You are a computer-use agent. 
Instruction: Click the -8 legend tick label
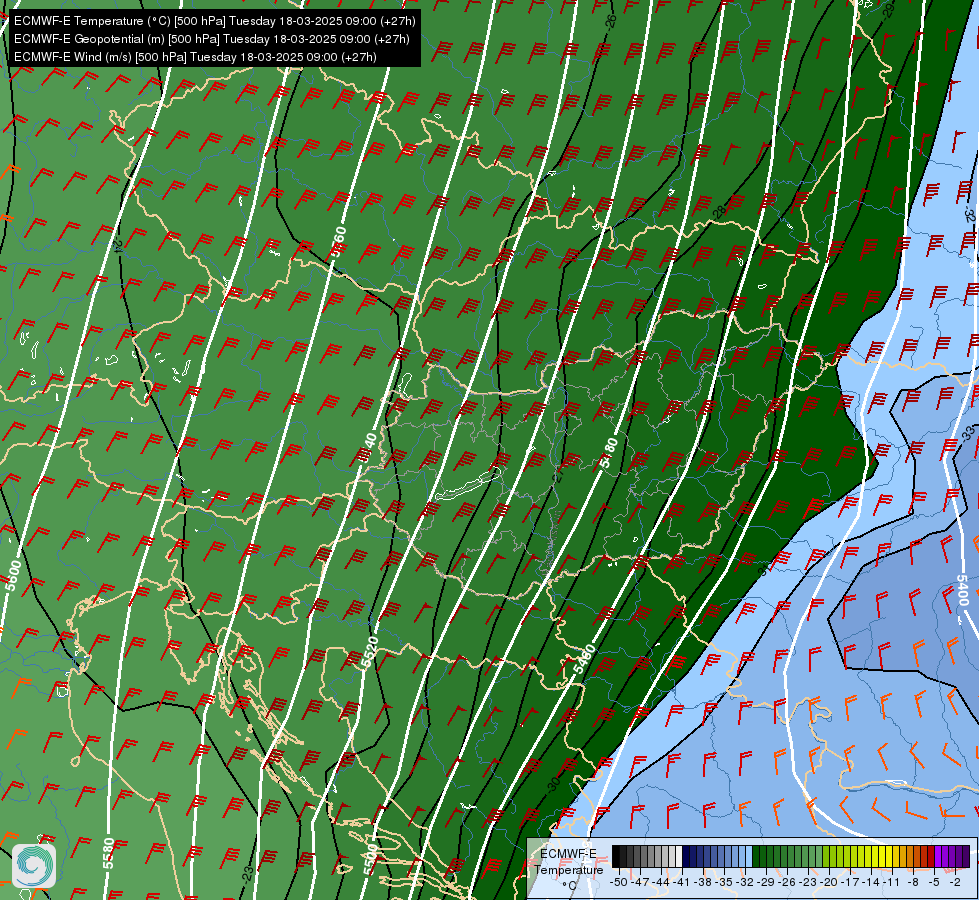(913, 882)
